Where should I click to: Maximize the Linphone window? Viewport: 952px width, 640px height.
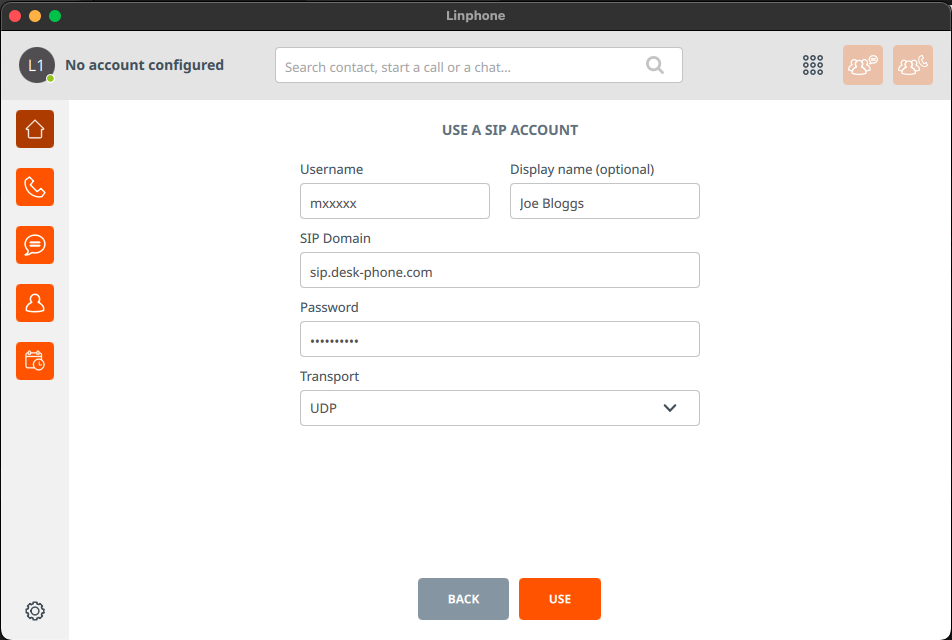click(x=55, y=16)
